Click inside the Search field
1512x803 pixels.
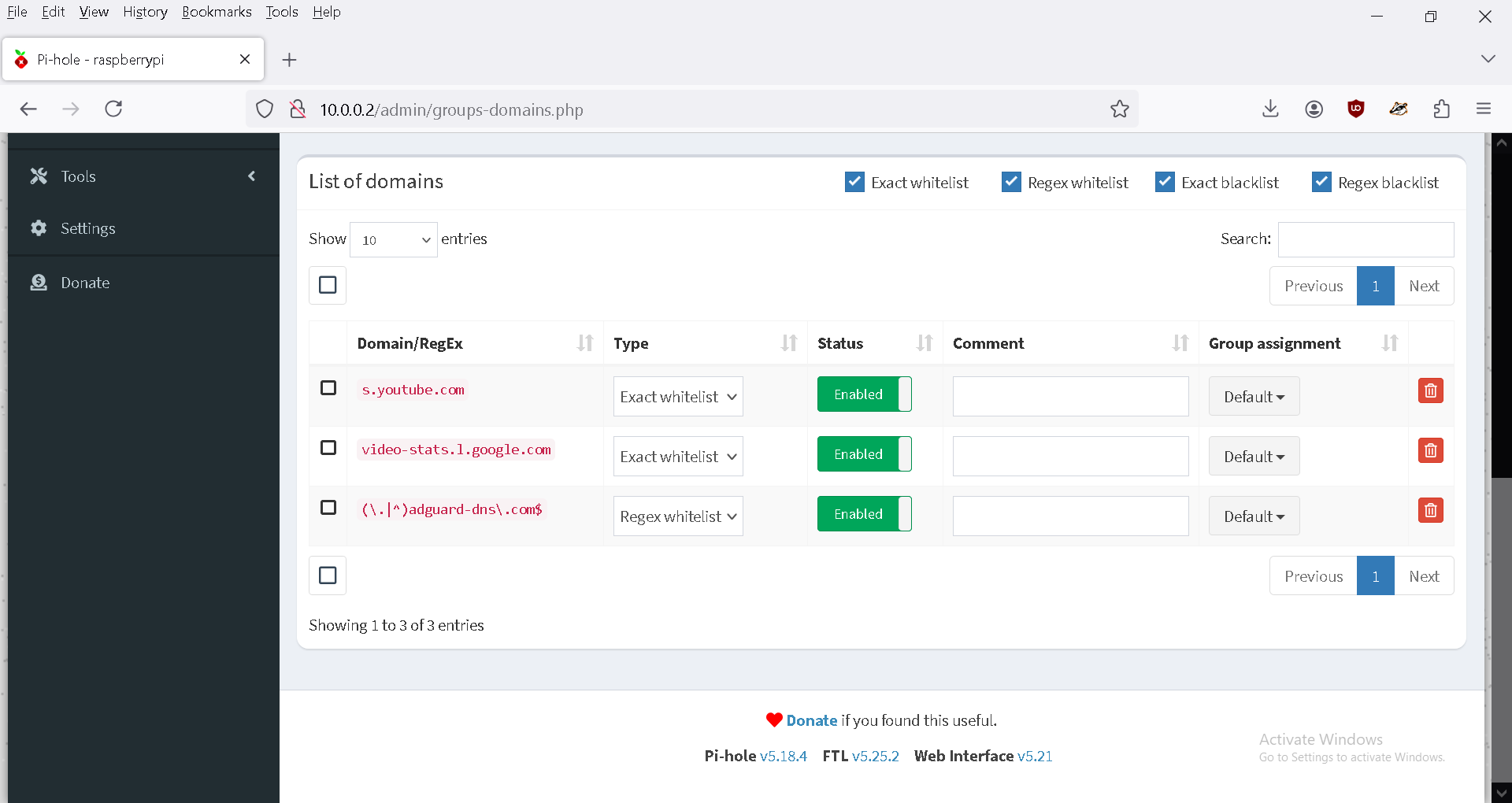point(1366,239)
